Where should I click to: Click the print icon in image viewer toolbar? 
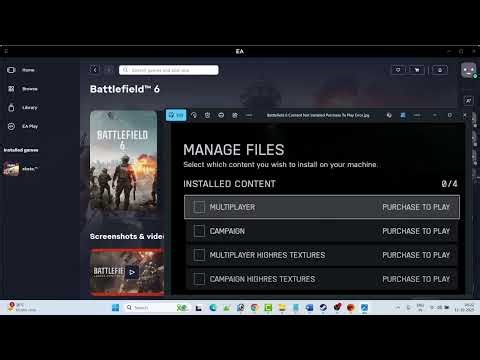tap(235, 115)
